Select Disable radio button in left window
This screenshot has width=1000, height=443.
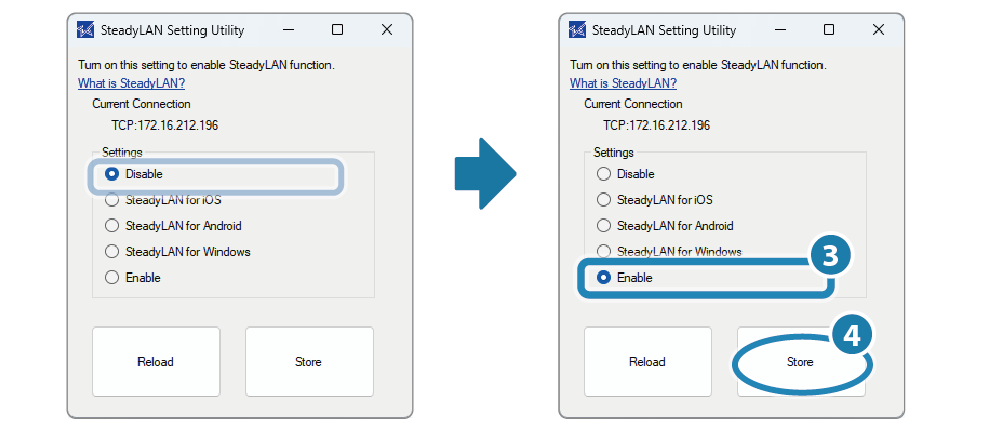click(x=112, y=174)
